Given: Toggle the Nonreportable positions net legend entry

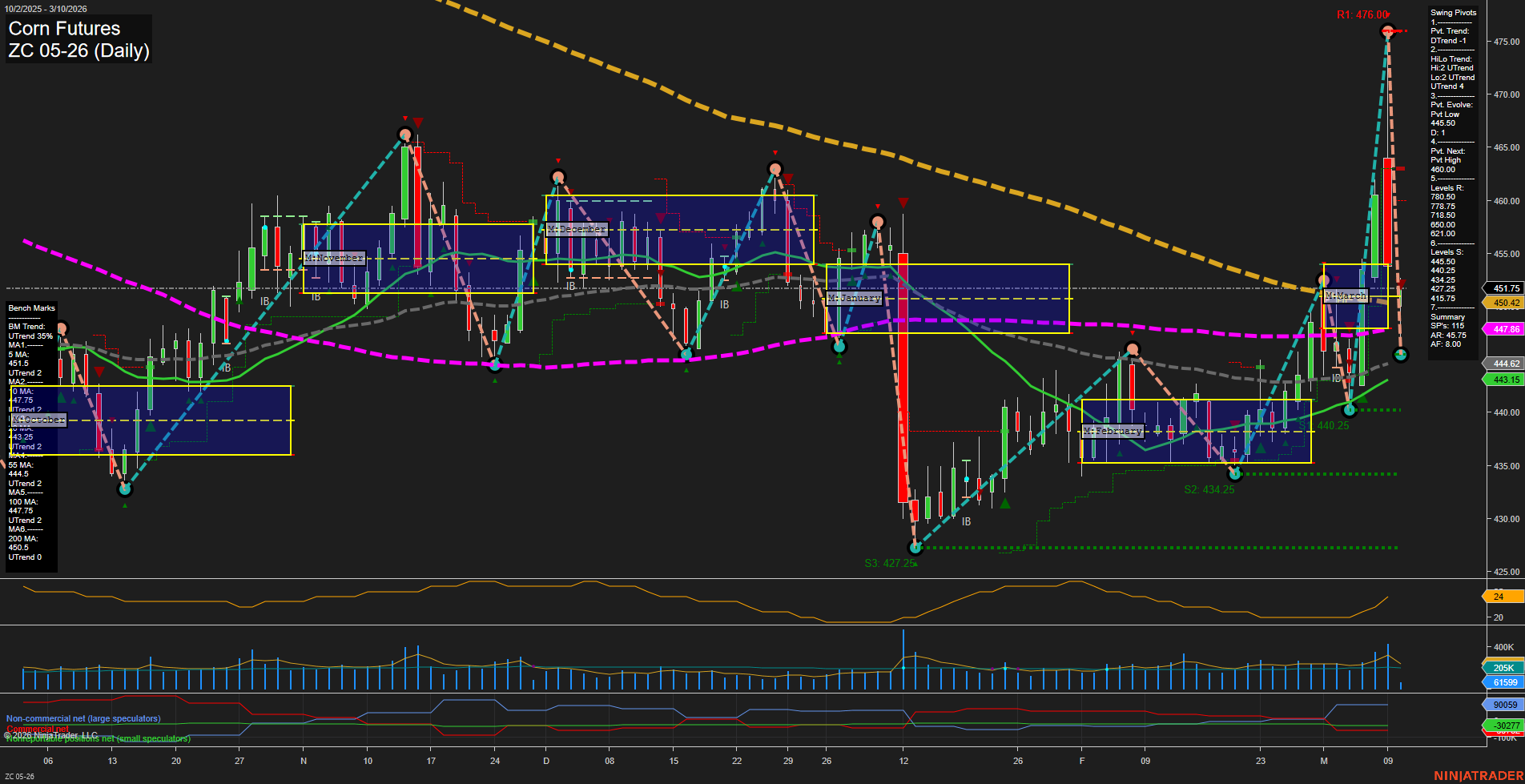Looking at the screenshot, I should coord(98,738).
